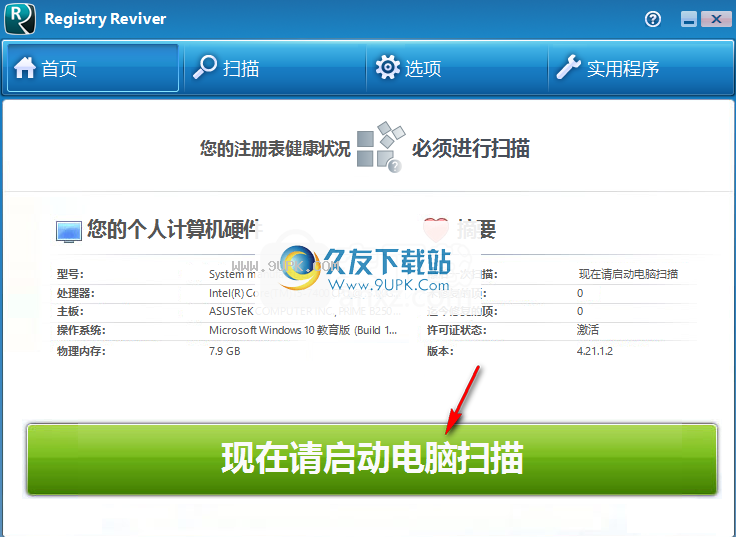The image size is (736, 537).
Task: Click the 型号 row label
Action: [70, 274]
